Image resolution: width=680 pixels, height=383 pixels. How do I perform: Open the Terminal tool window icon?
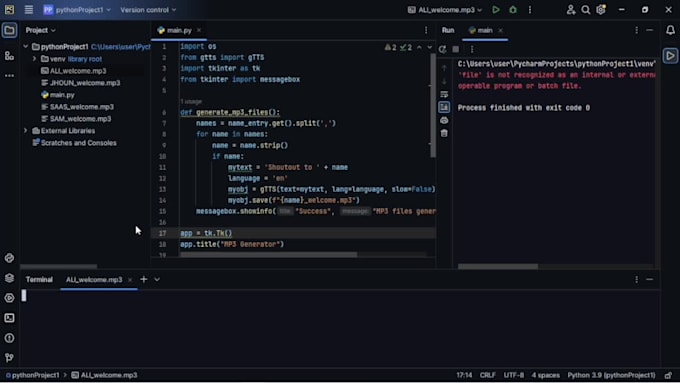tap(9, 318)
